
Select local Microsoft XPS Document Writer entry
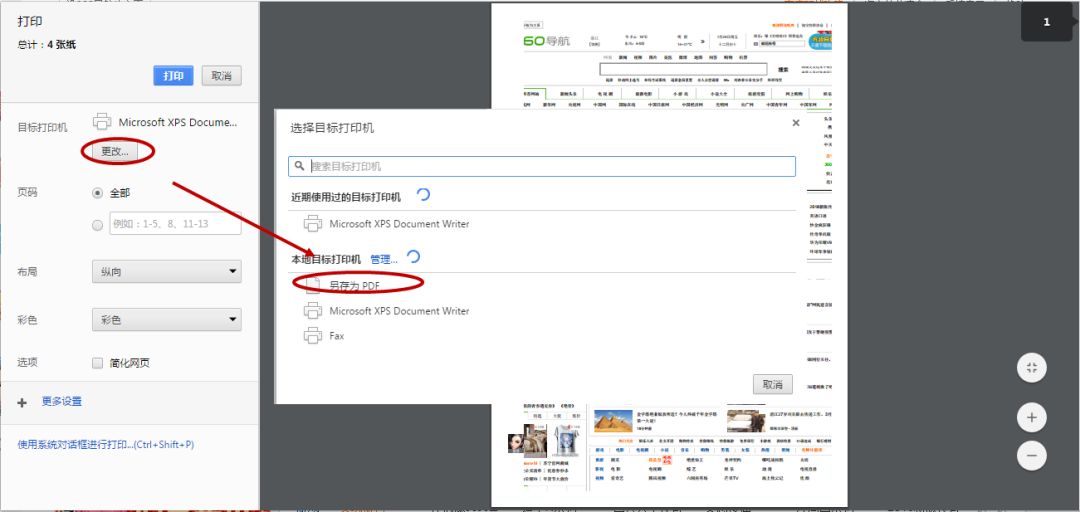pyautogui.click(x=399, y=311)
